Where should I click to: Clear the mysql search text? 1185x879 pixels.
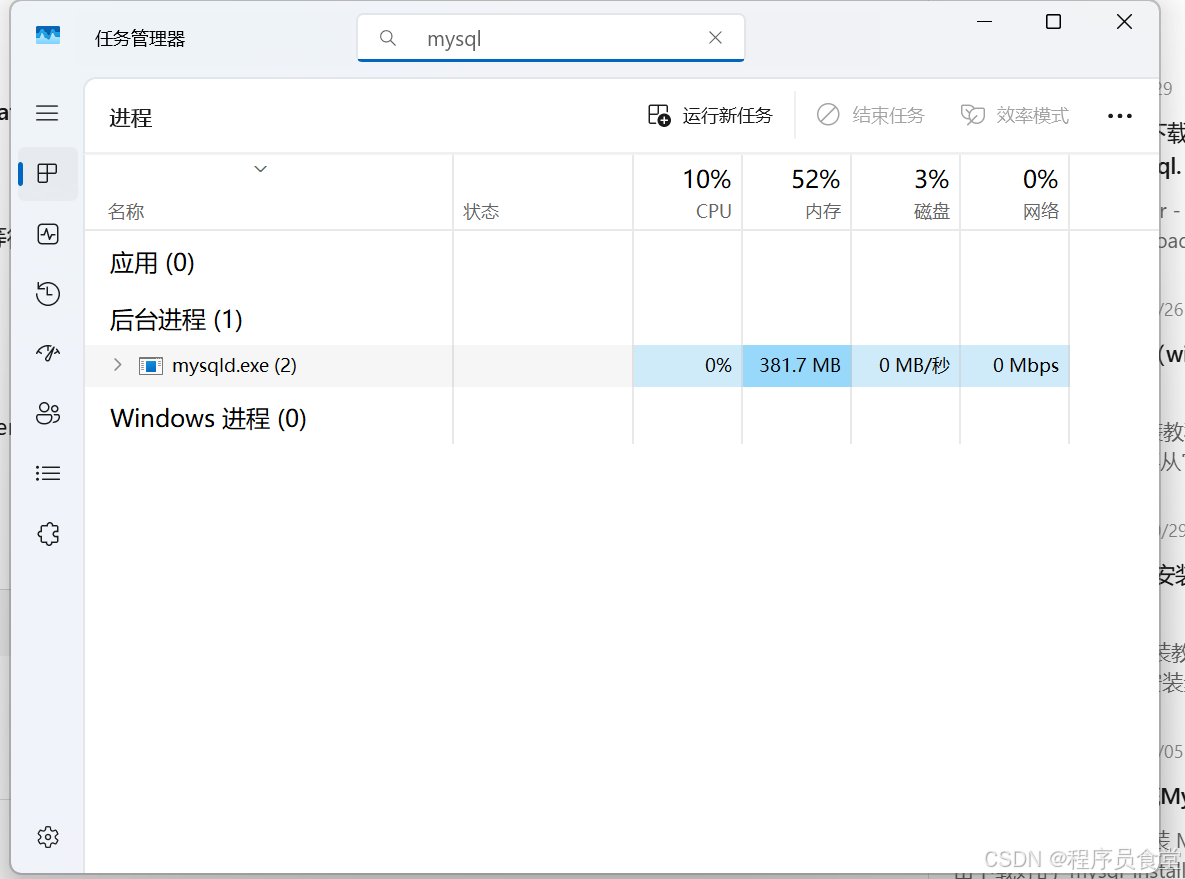715,38
